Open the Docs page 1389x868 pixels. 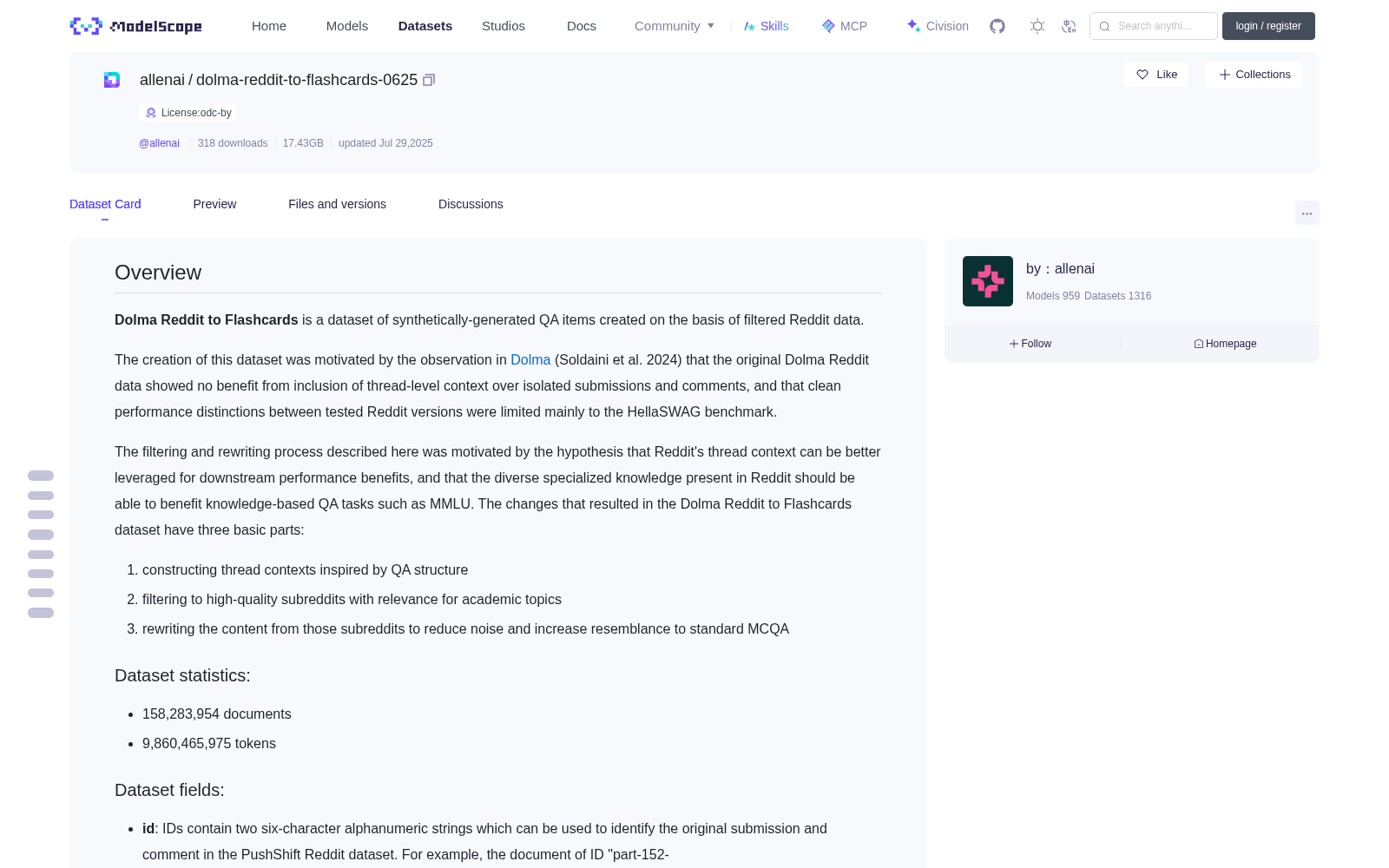coord(582,26)
